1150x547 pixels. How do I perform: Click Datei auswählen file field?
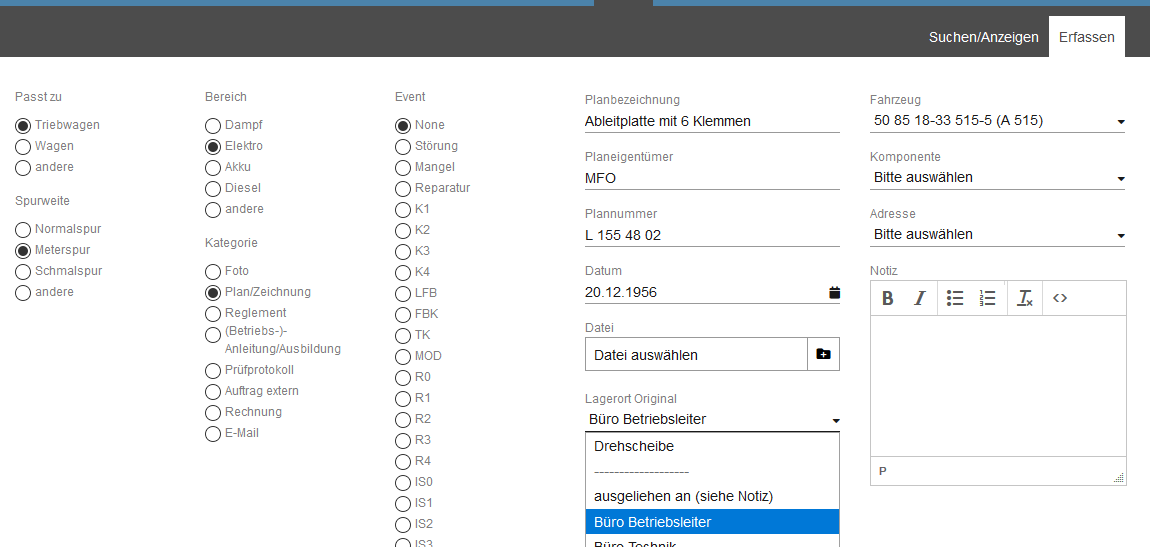(696, 354)
